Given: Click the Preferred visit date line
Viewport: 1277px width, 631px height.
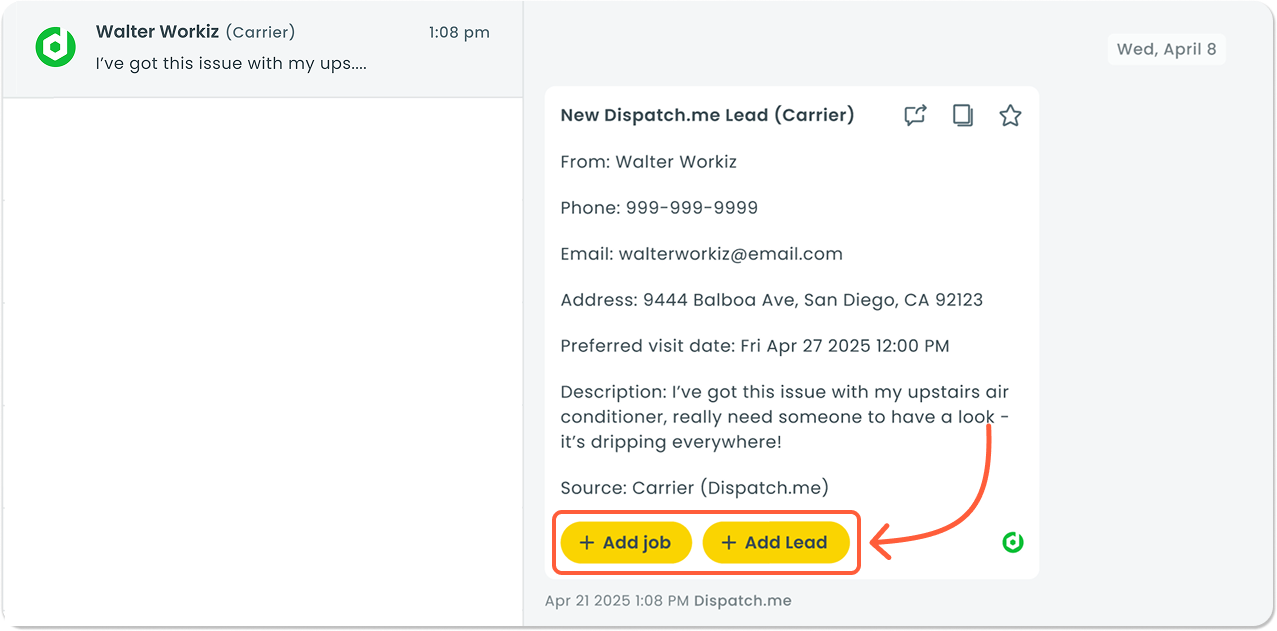Looking at the screenshot, I should pos(754,346).
